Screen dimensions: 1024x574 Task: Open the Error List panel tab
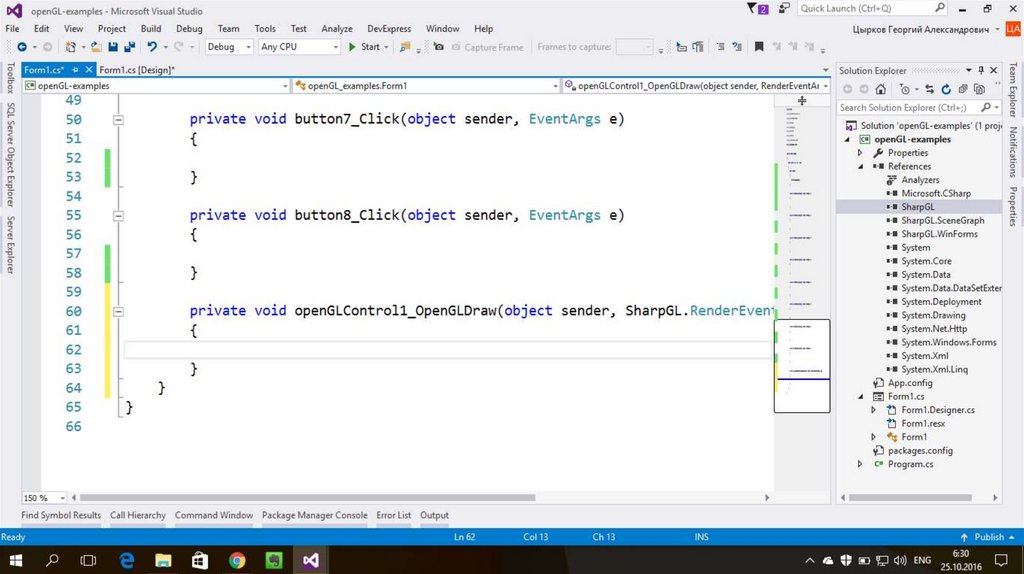pyautogui.click(x=393, y=515)
